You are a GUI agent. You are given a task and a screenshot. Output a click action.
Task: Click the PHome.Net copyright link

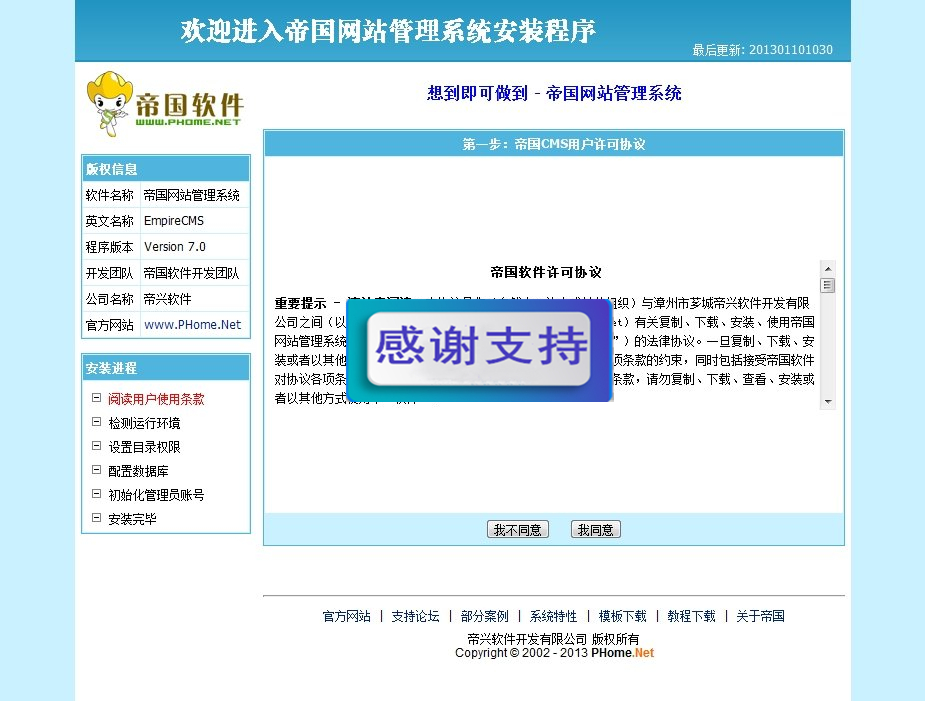[622, 653]
